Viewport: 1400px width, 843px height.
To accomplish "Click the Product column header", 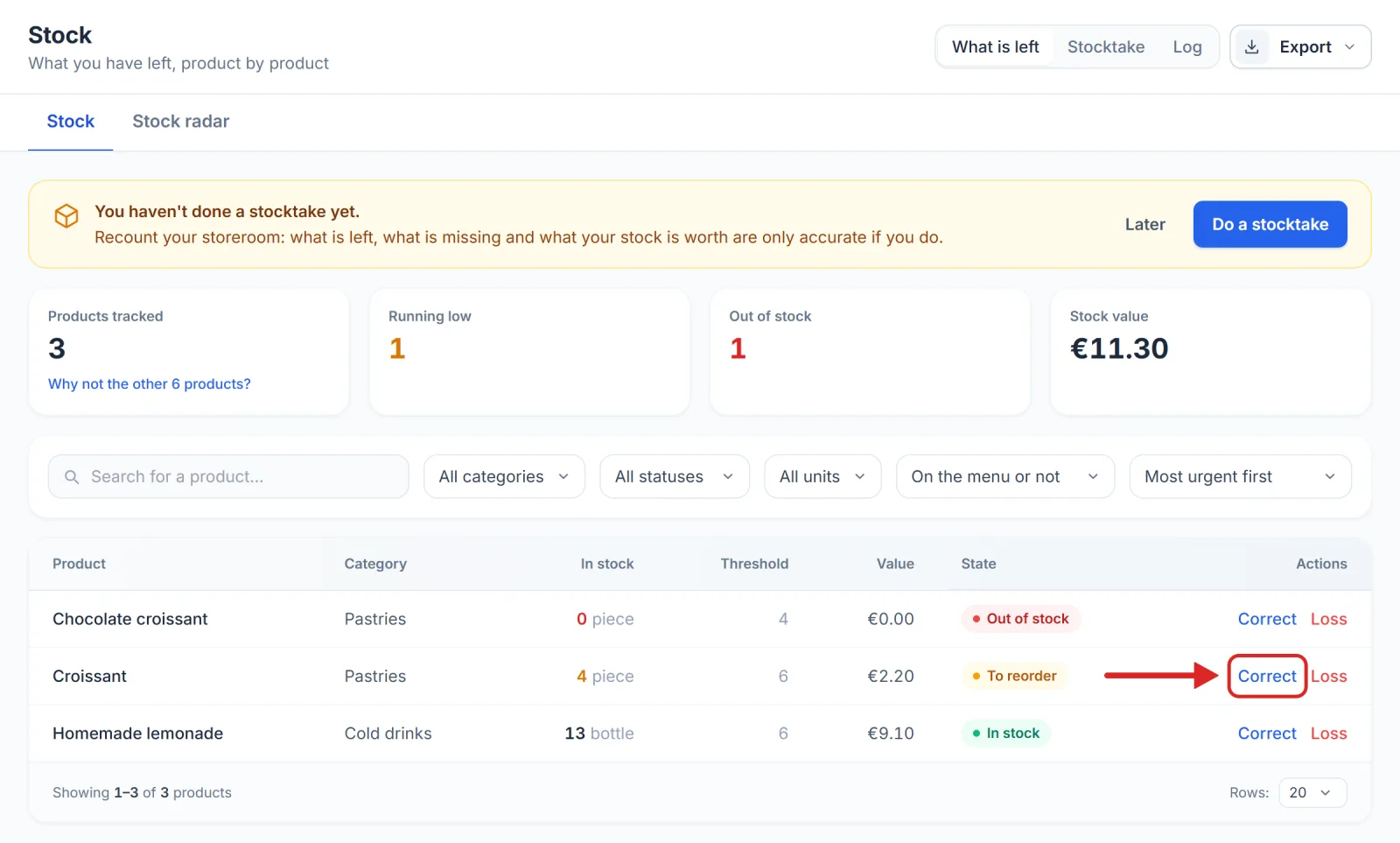I will pyautogui.click(x=79, y=564).
